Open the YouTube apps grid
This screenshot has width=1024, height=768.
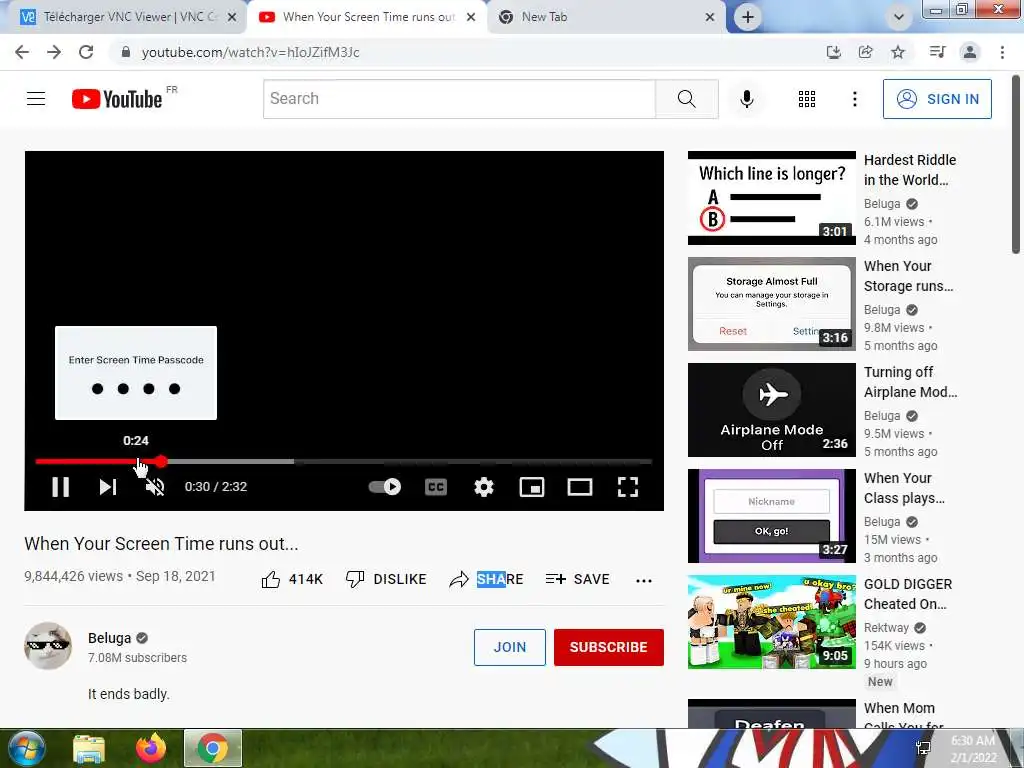(x=807, y=99)
